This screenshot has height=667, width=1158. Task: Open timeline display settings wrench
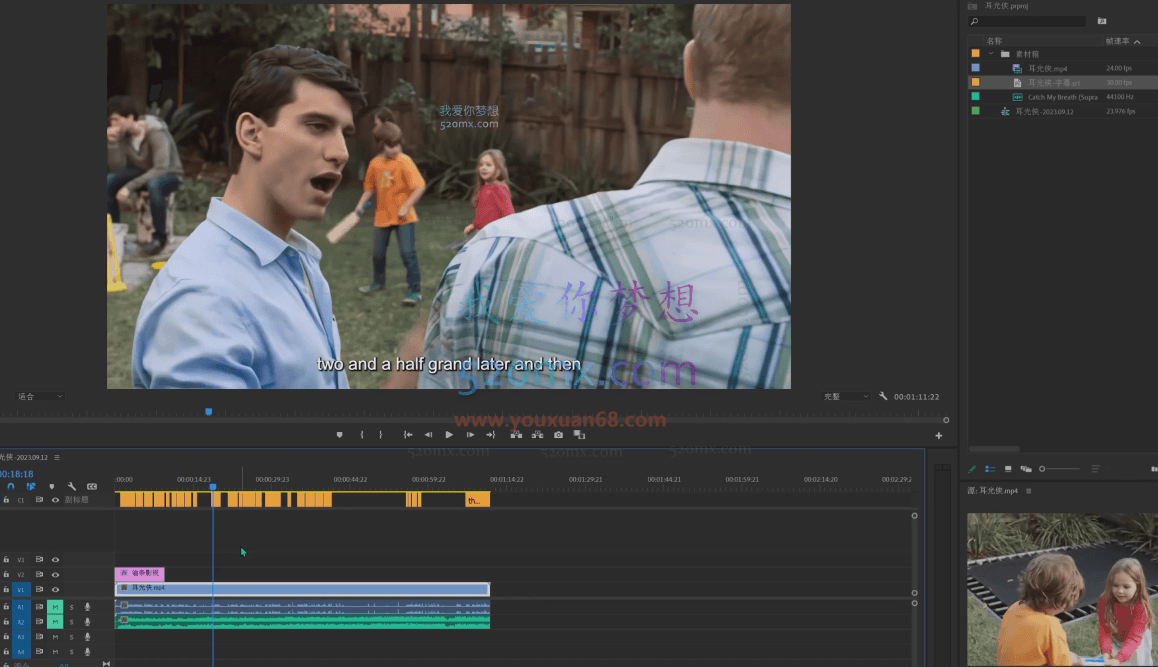72,487
